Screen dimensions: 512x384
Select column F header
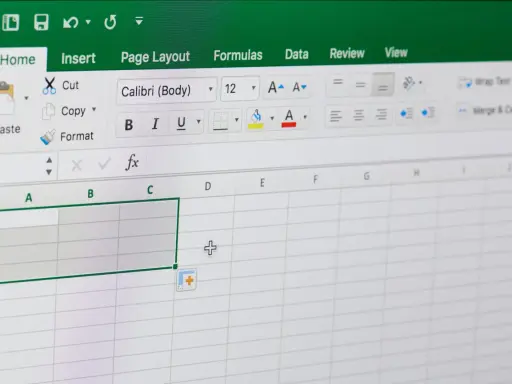(315, 180)
